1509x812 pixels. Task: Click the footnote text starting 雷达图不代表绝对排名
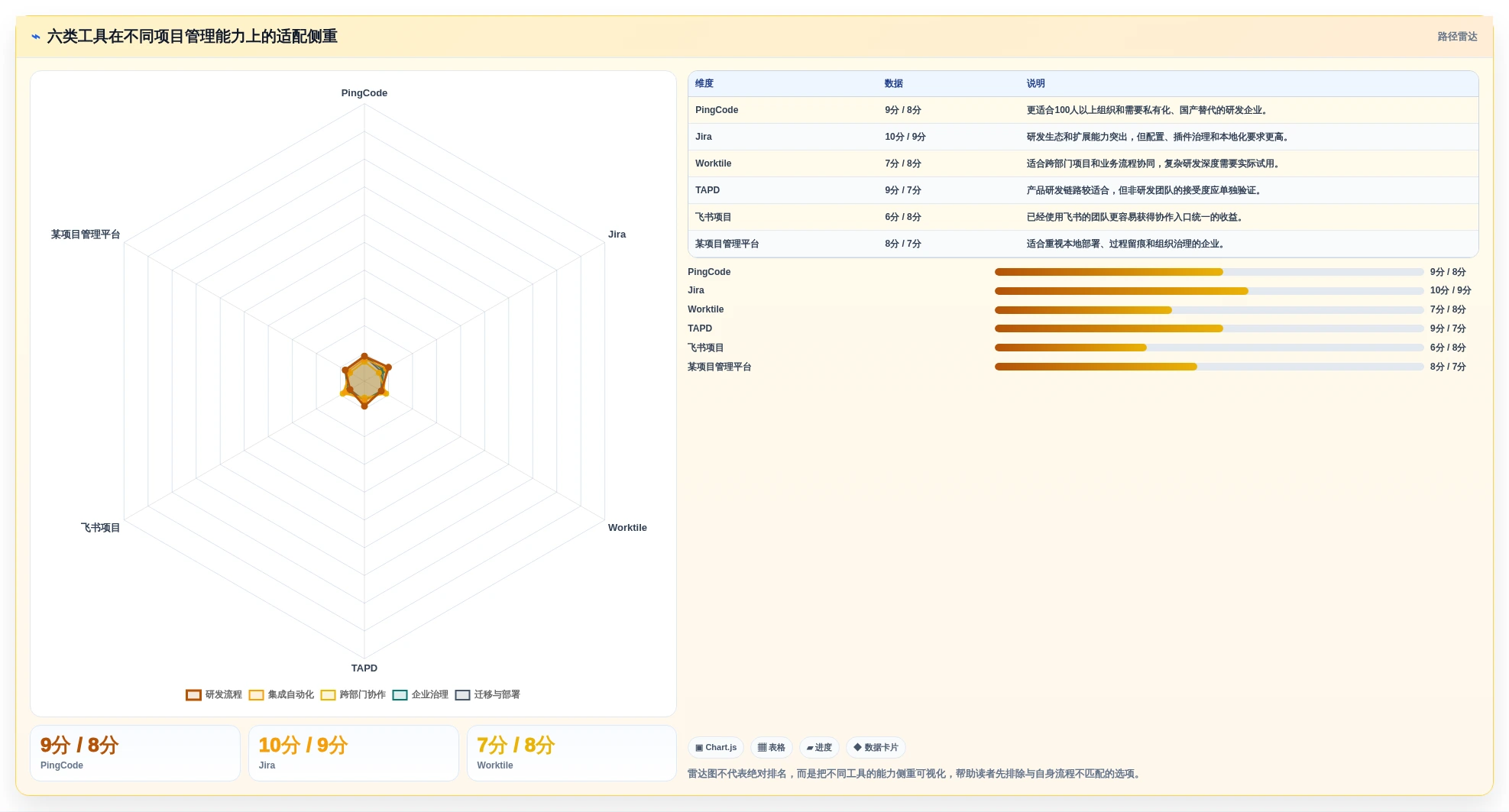[x=915, y=774]
